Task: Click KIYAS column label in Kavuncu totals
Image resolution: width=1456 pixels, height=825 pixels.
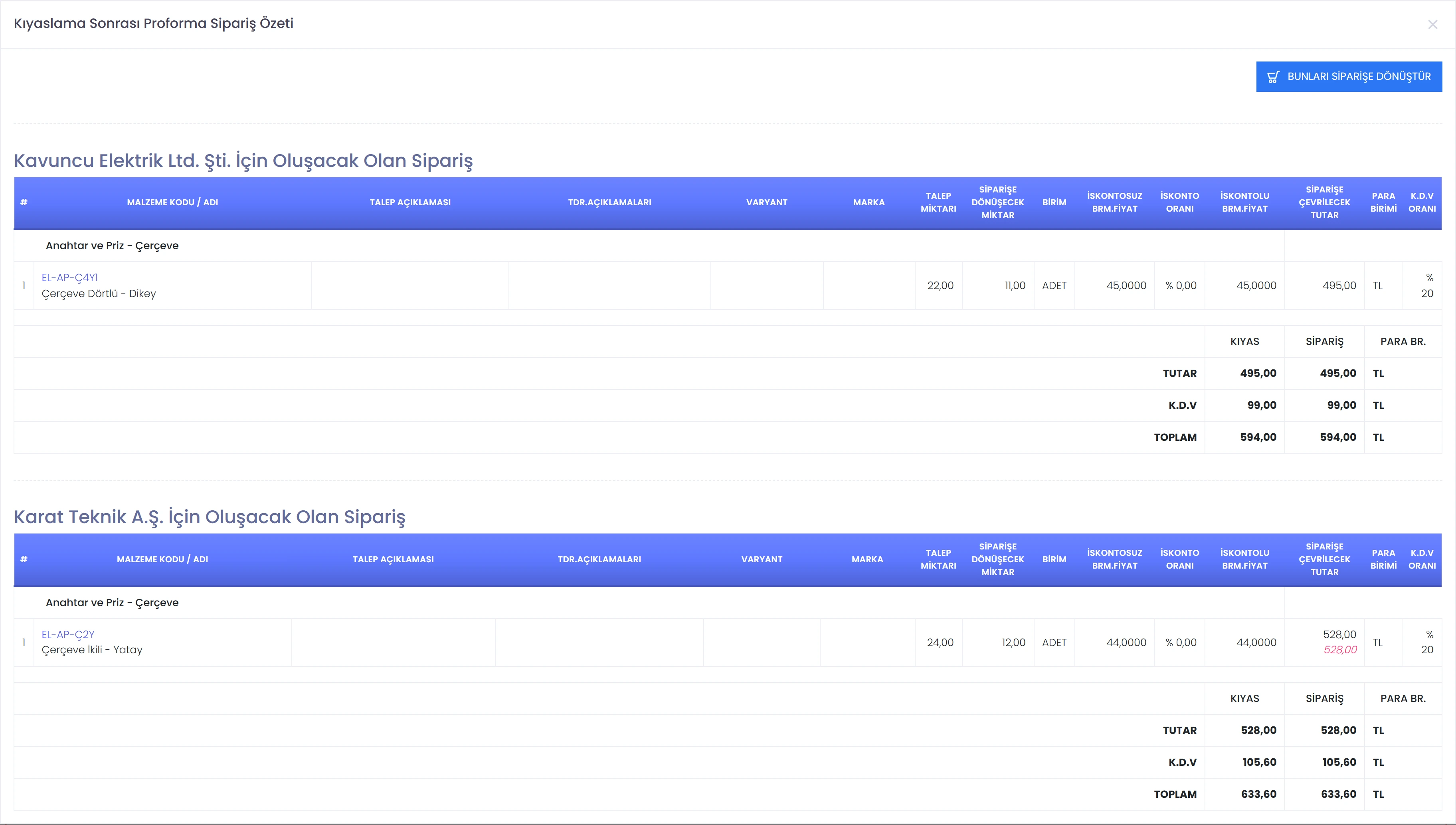Action: tap(1245, 342)
